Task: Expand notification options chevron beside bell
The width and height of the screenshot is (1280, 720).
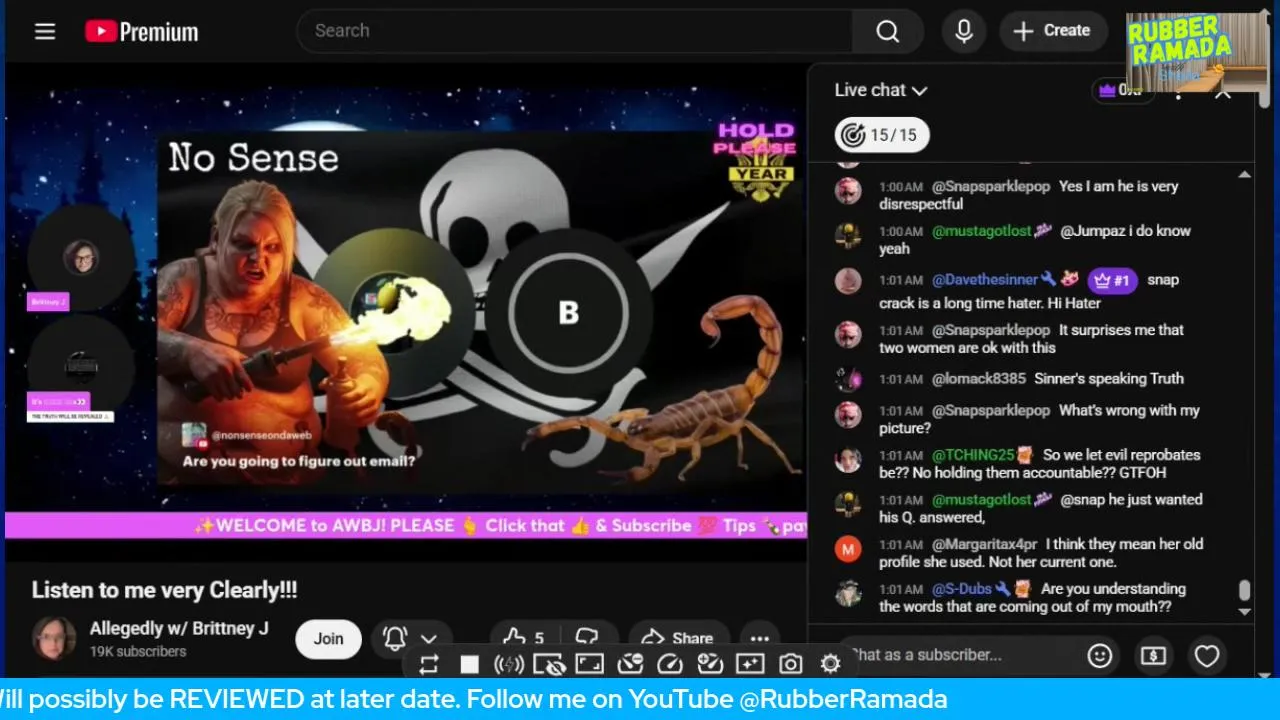Action: 429,638
